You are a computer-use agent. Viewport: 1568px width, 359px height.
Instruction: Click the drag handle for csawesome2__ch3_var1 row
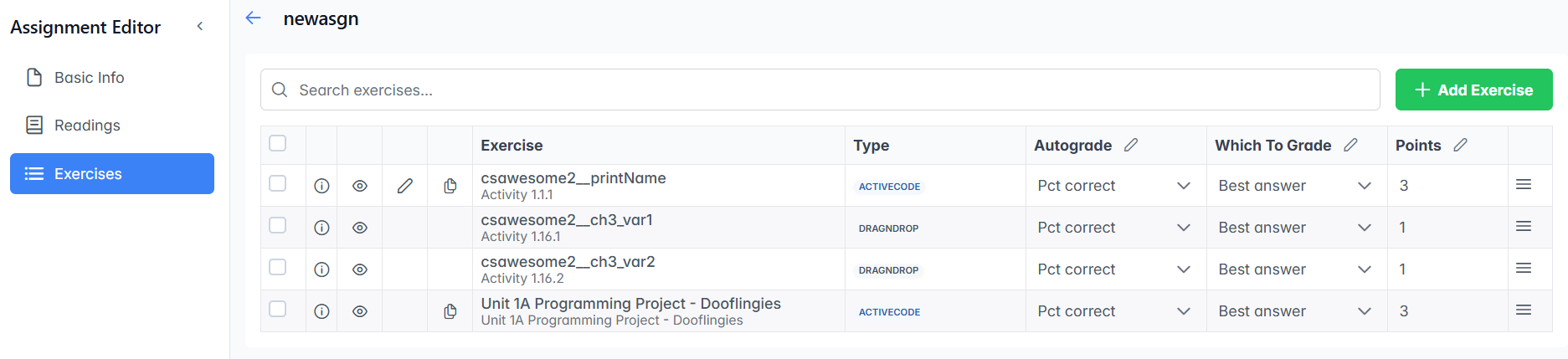1524,227
